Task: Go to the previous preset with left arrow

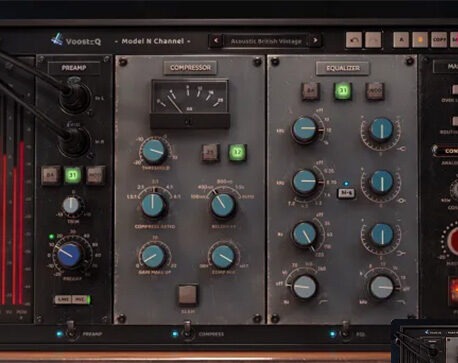Action: 216,41
